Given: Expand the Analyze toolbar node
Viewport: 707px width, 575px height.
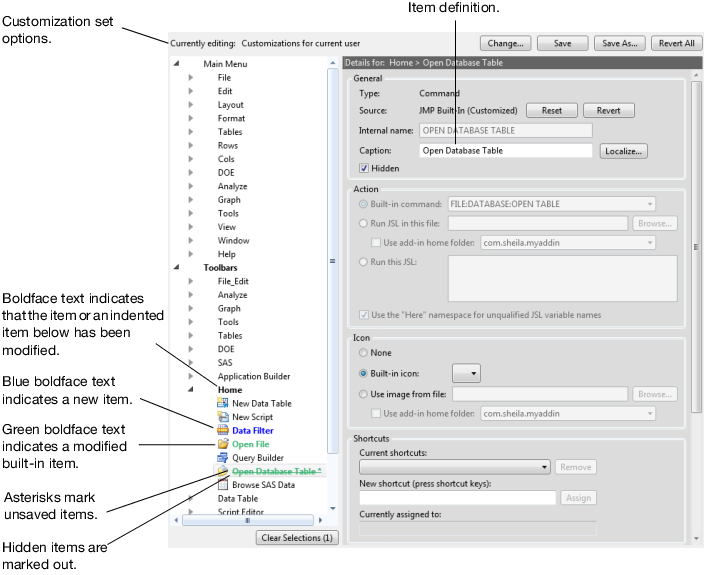Looking at the screenshot, I should pyautogui.click(x=190, y=295).
